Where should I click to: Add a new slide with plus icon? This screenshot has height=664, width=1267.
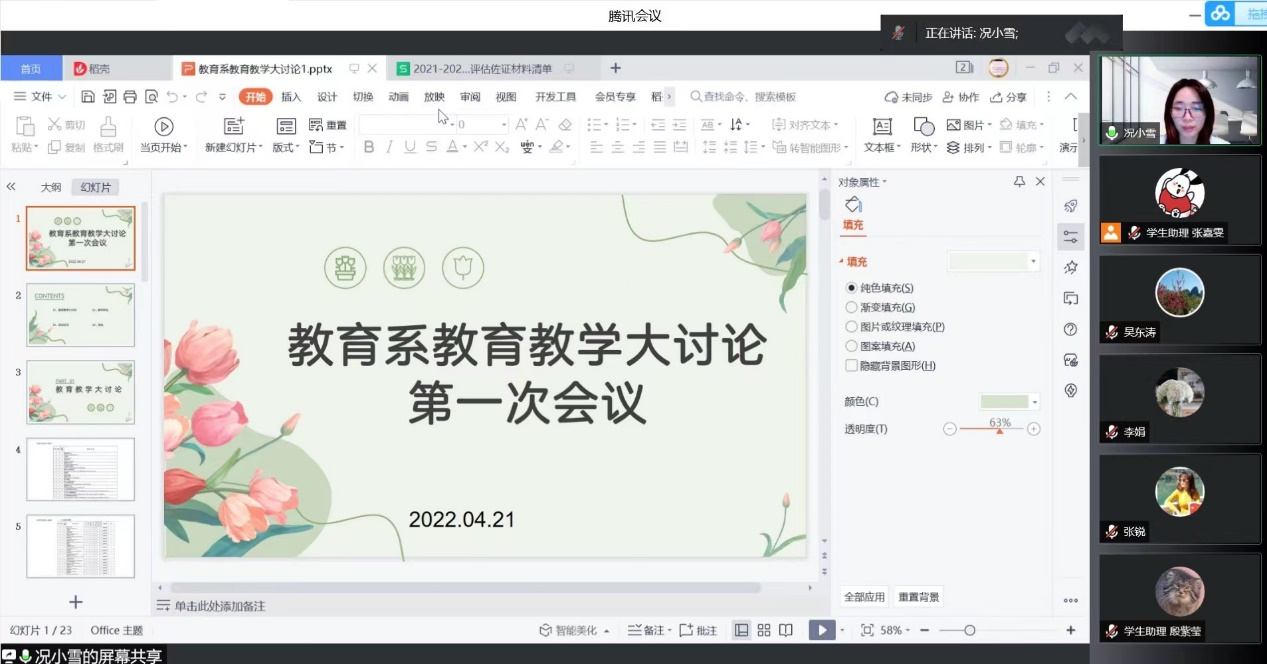[75, 602]
